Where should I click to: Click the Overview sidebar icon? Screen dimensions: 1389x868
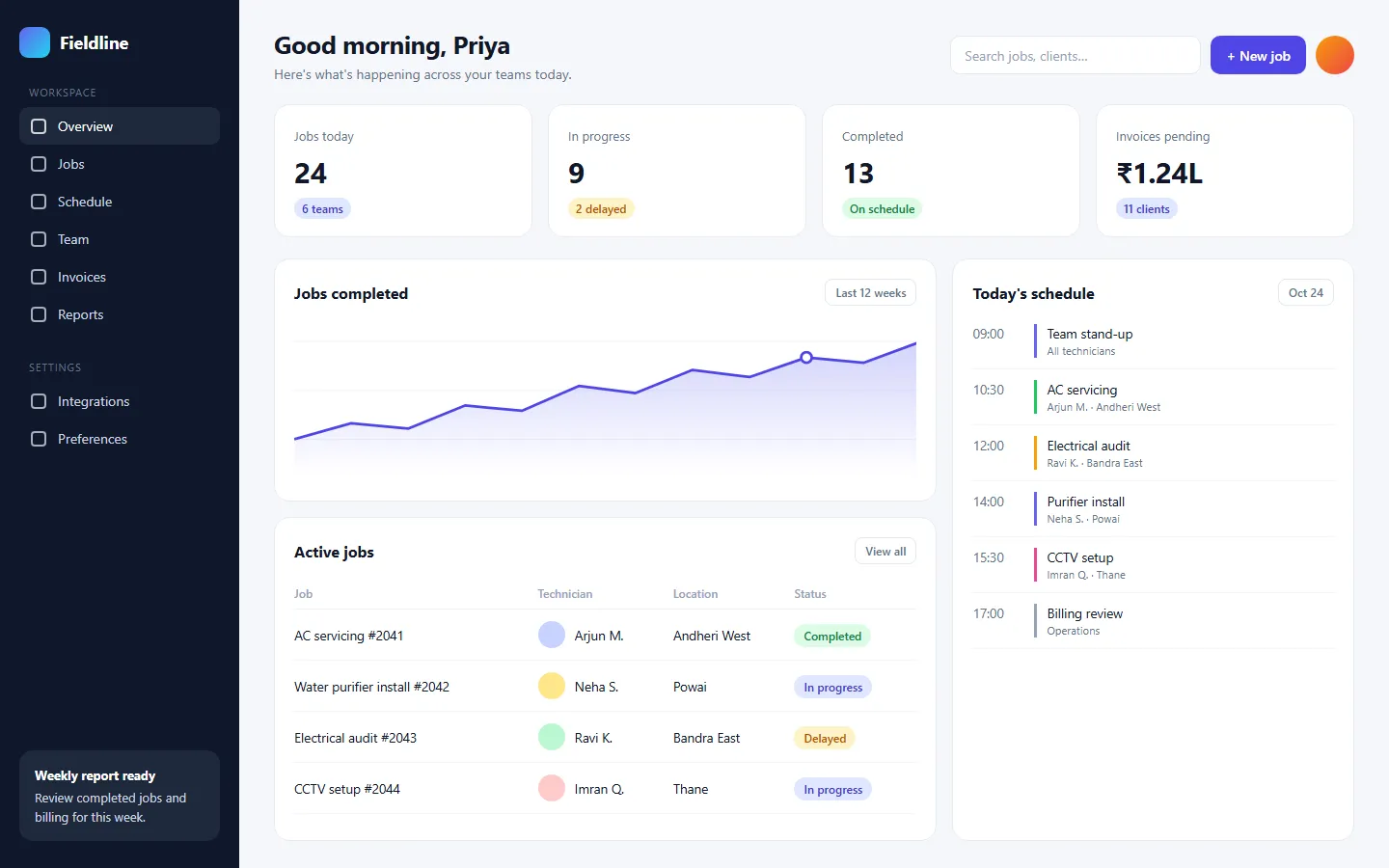(39, 126)
